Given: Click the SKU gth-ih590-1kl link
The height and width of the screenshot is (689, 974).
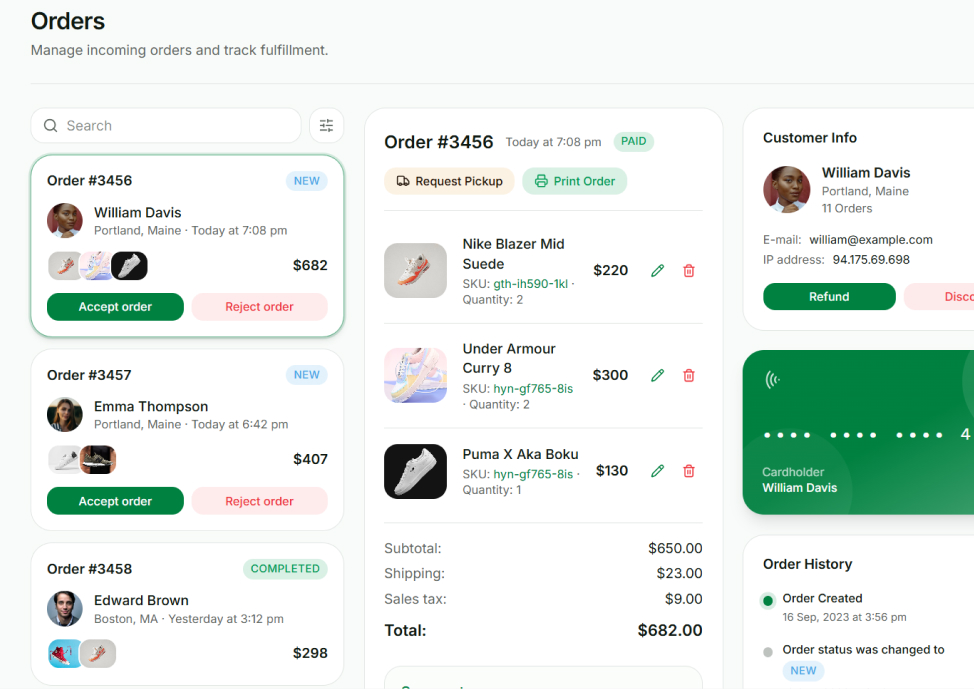Looking at the screenshot, I should click(530, 283).
